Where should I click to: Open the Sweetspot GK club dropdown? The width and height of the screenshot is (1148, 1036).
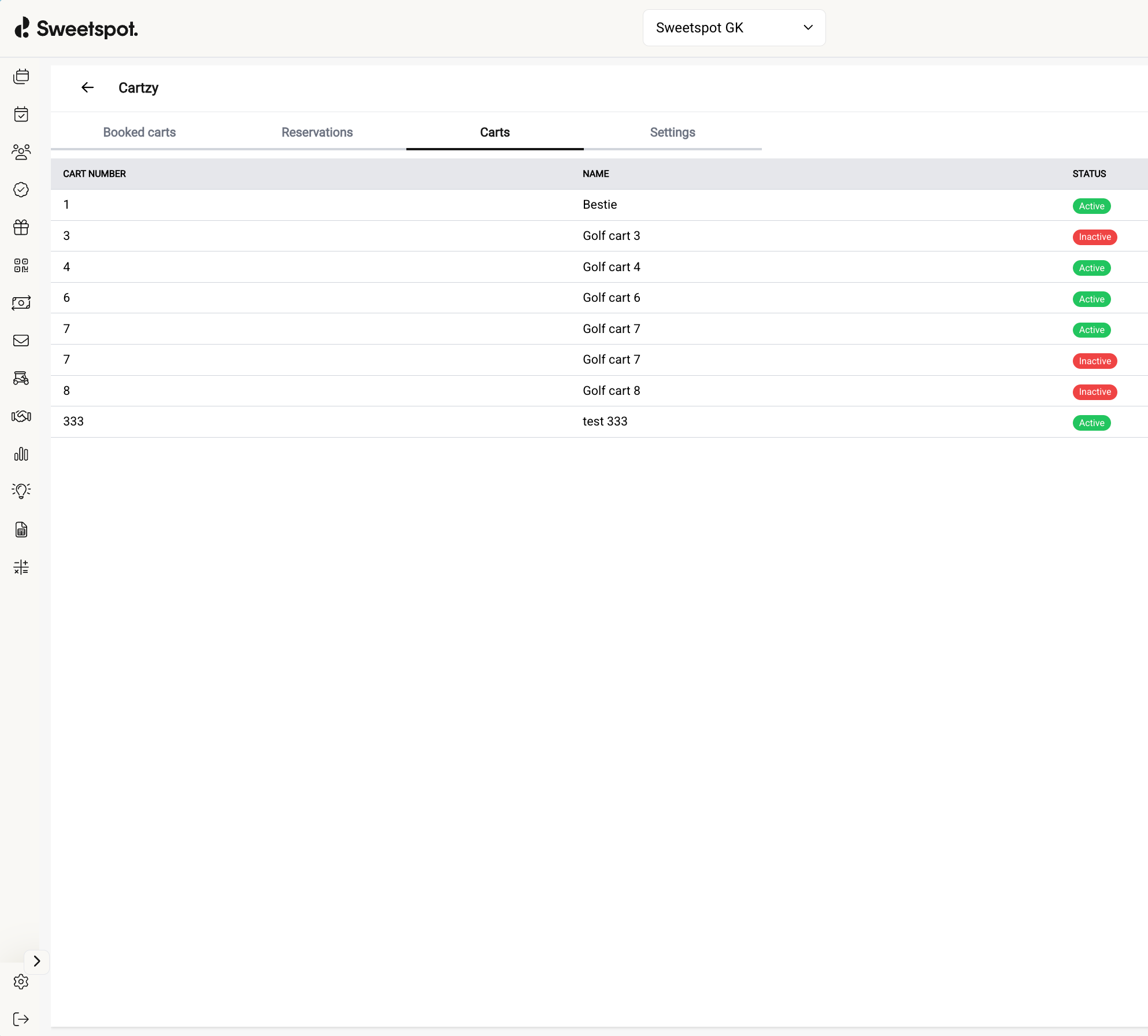pos(734,28)
